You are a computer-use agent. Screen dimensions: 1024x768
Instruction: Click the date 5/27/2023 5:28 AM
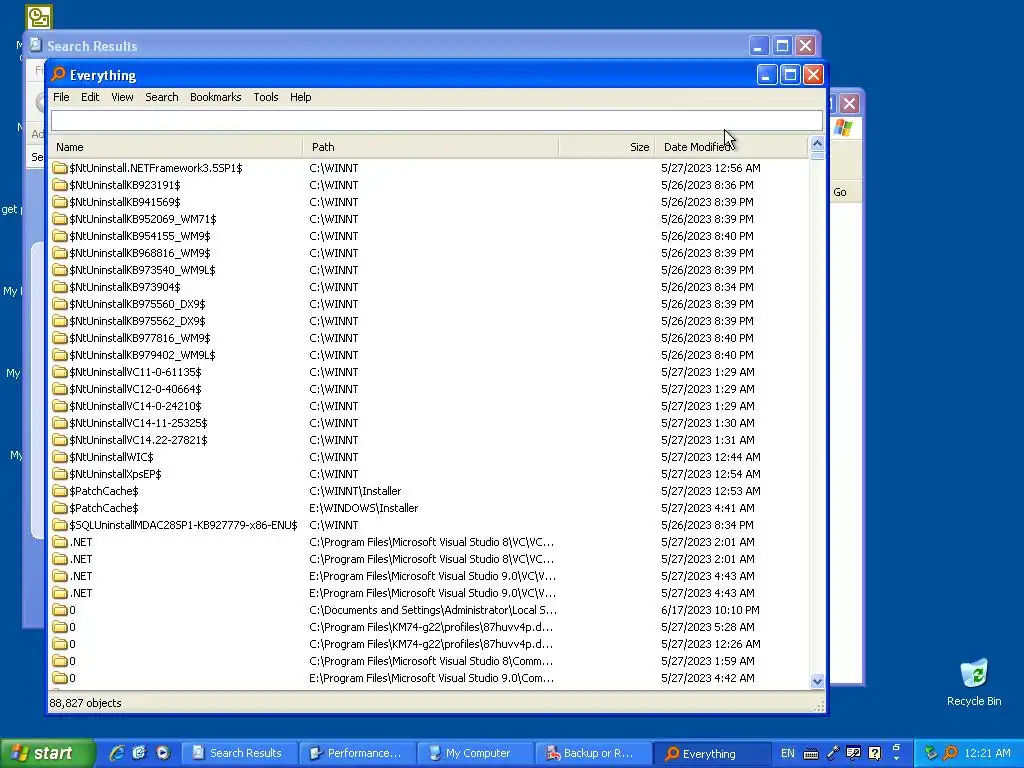tap(707, 626)
